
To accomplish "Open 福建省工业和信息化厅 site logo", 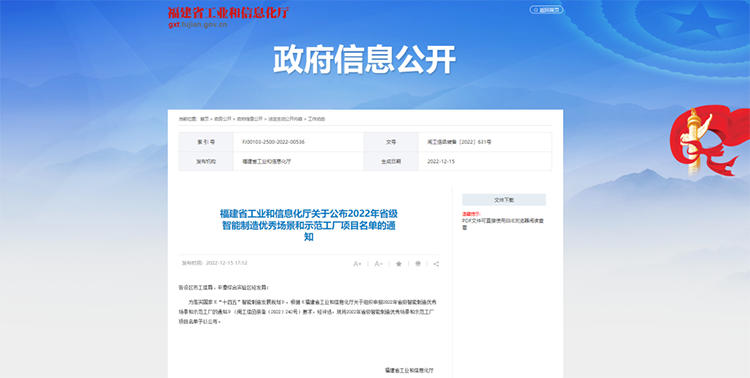I will (228, 13).
